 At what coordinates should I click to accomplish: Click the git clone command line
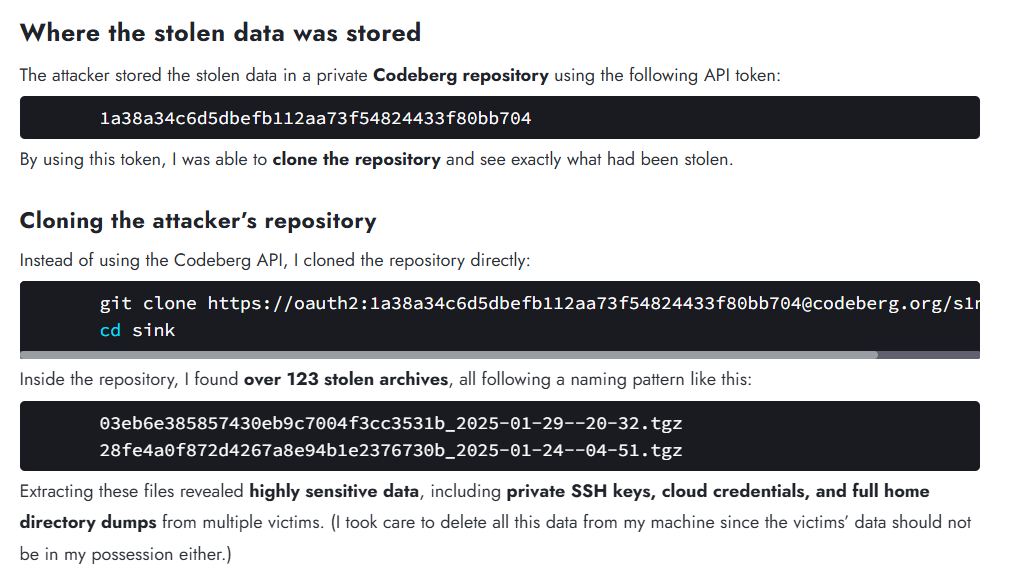(540, 304)
